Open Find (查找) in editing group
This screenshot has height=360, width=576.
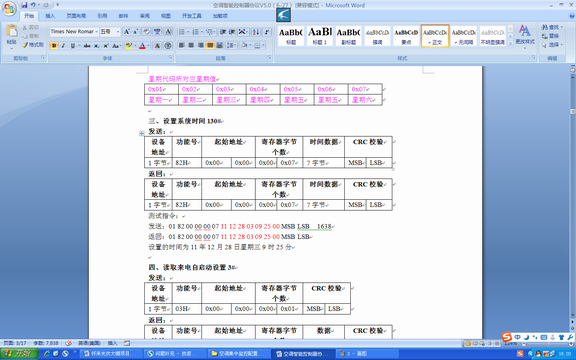tap(550, 27)
